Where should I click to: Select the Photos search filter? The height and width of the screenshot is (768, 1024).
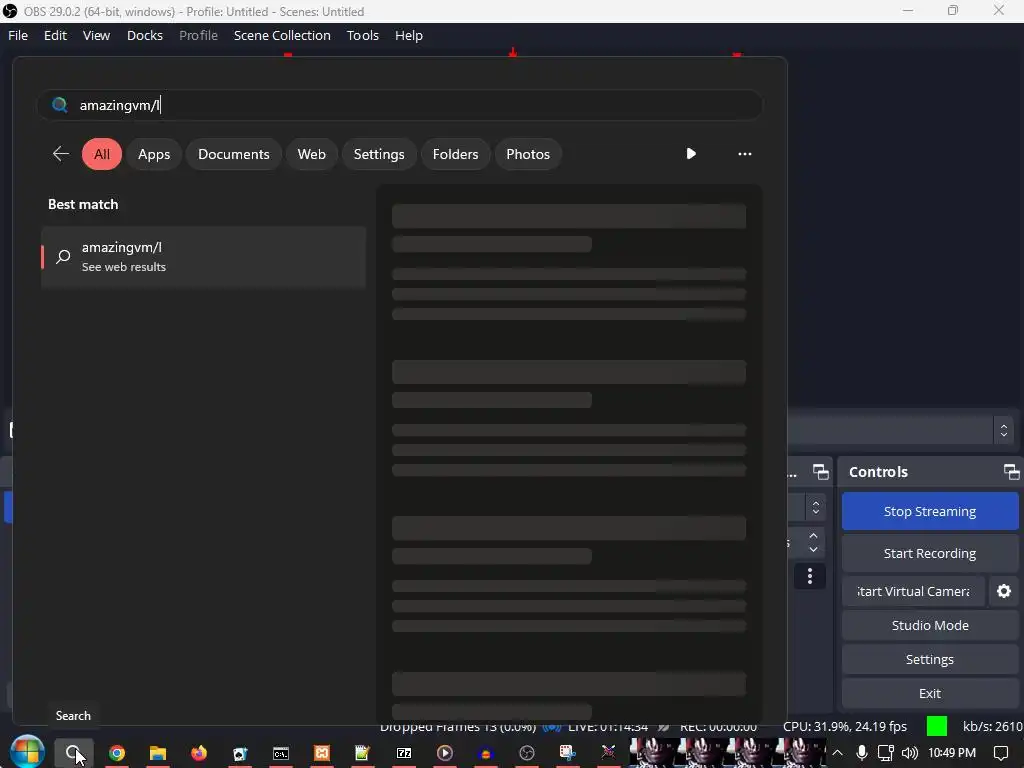528,154
